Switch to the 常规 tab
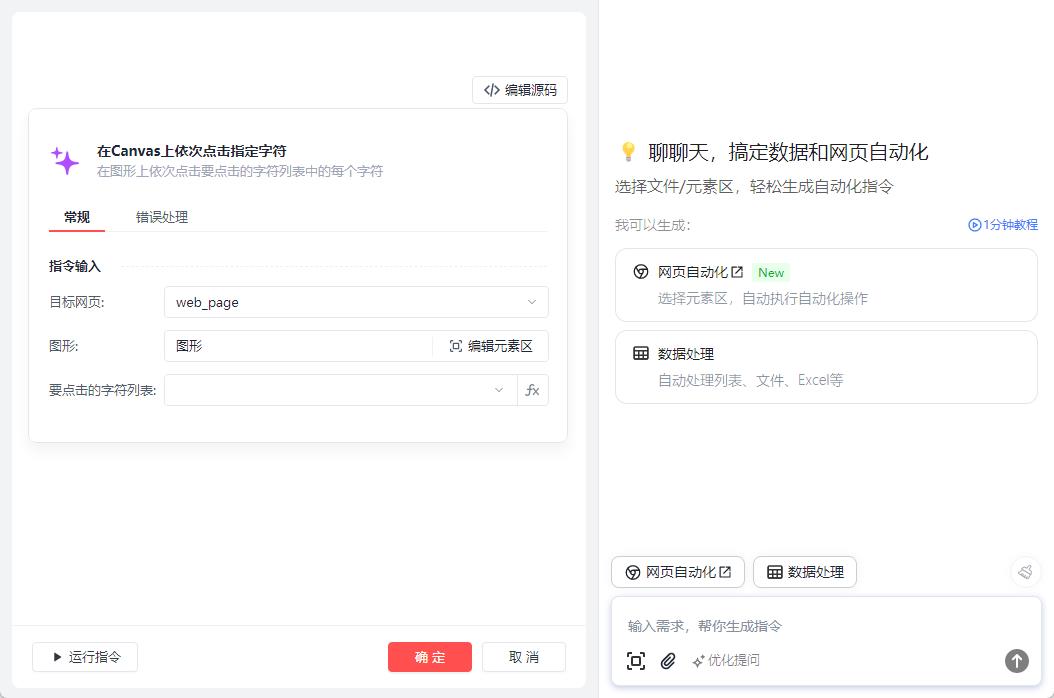 (77, 217)
